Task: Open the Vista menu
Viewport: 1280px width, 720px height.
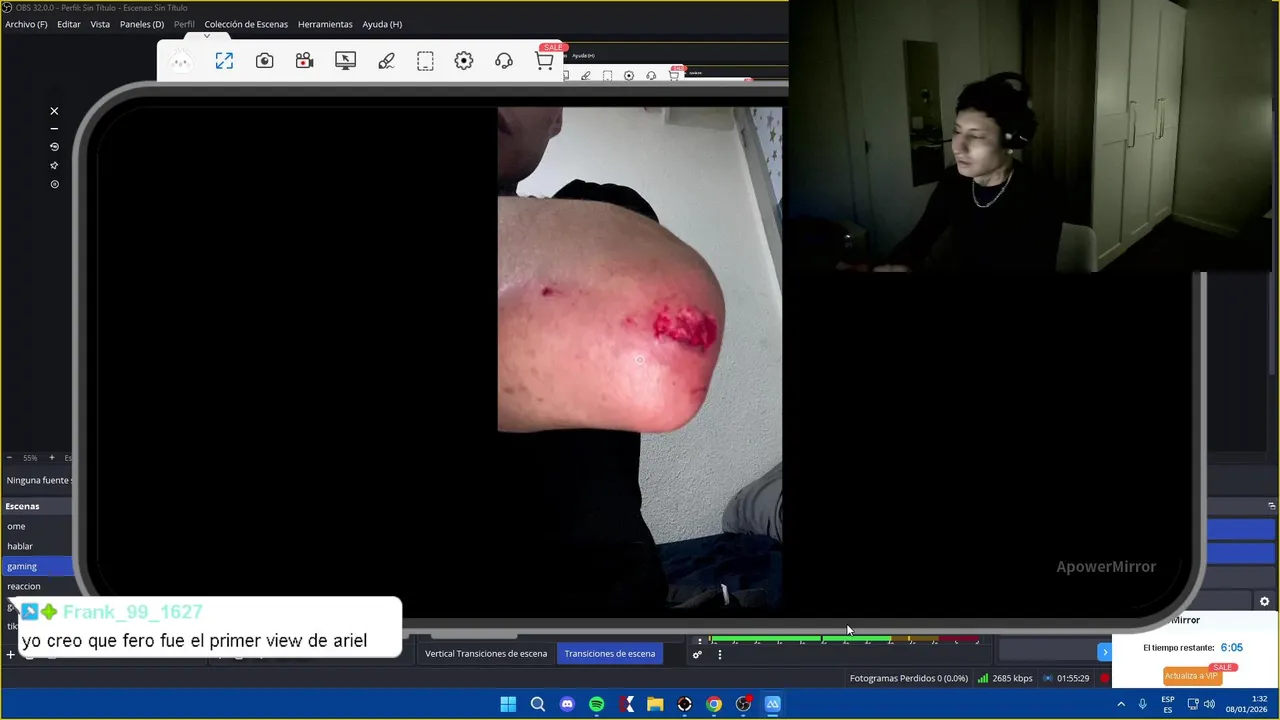Action: point(100,24)
